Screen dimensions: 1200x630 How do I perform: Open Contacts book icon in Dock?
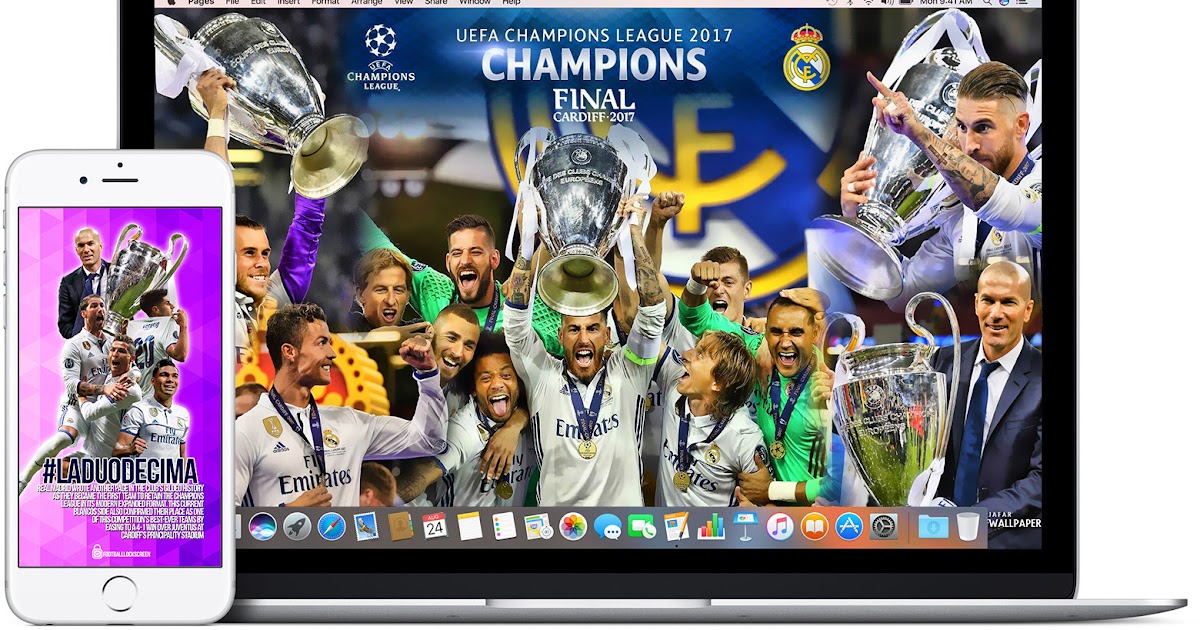[400, 526]
